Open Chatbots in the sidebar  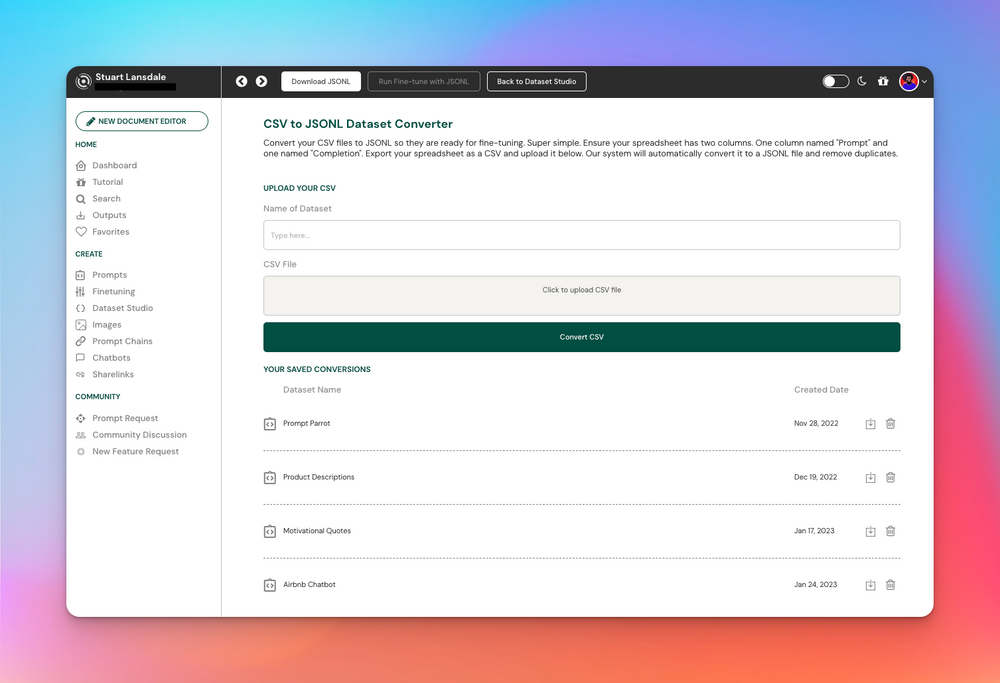(x=103, y=358)
